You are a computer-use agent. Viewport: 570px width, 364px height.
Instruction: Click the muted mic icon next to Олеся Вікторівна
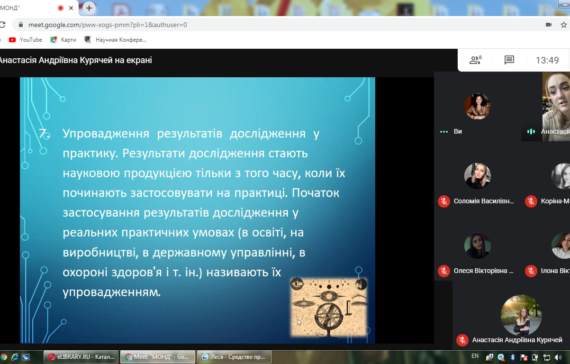coord(443,271)
